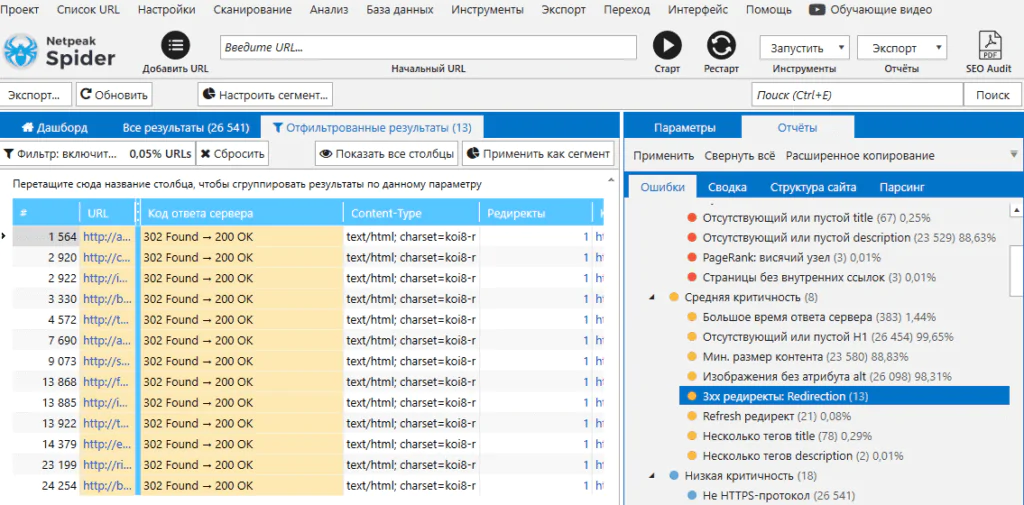Open the Запустить tools dropdown

click(804, 48)
